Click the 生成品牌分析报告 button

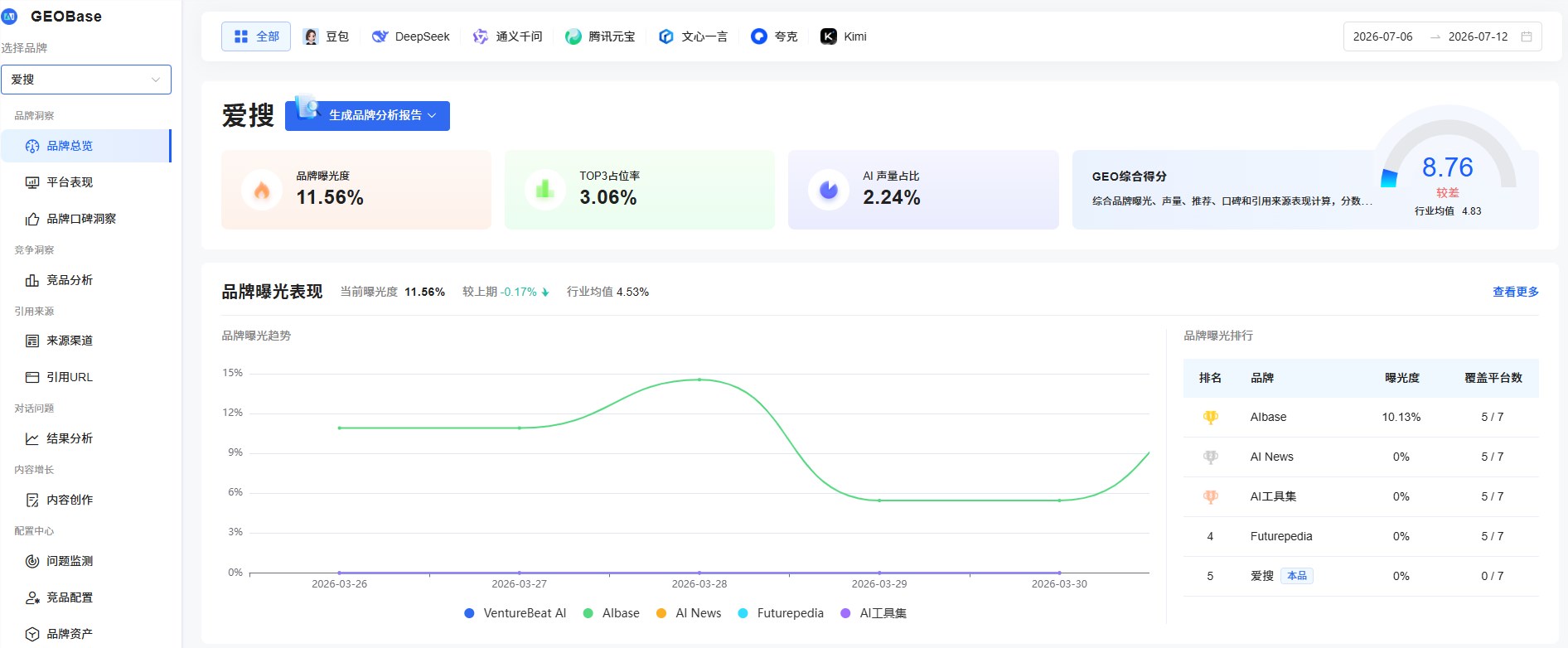367,115
